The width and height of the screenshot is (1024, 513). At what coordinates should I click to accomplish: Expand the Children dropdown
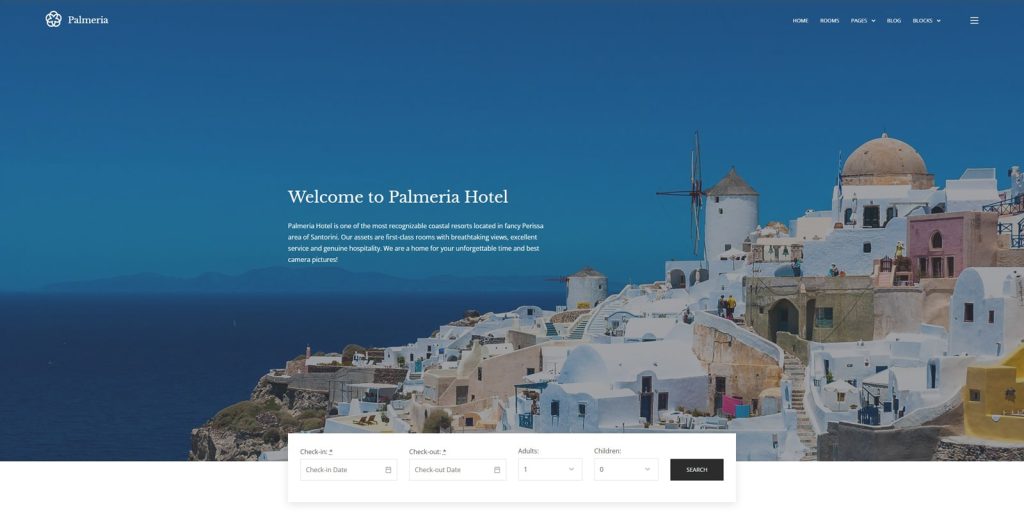(x=626, y=469)
